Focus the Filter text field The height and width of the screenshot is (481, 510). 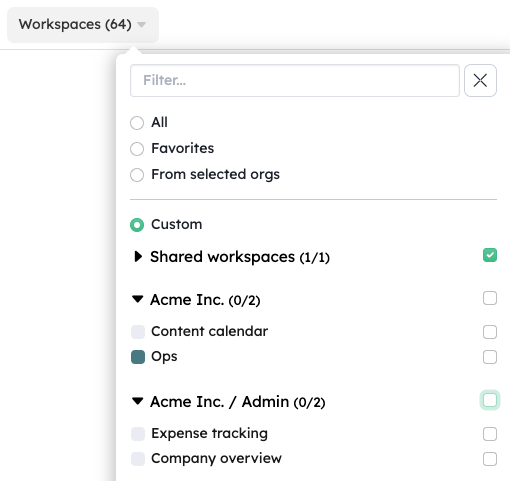click(295, 80)
